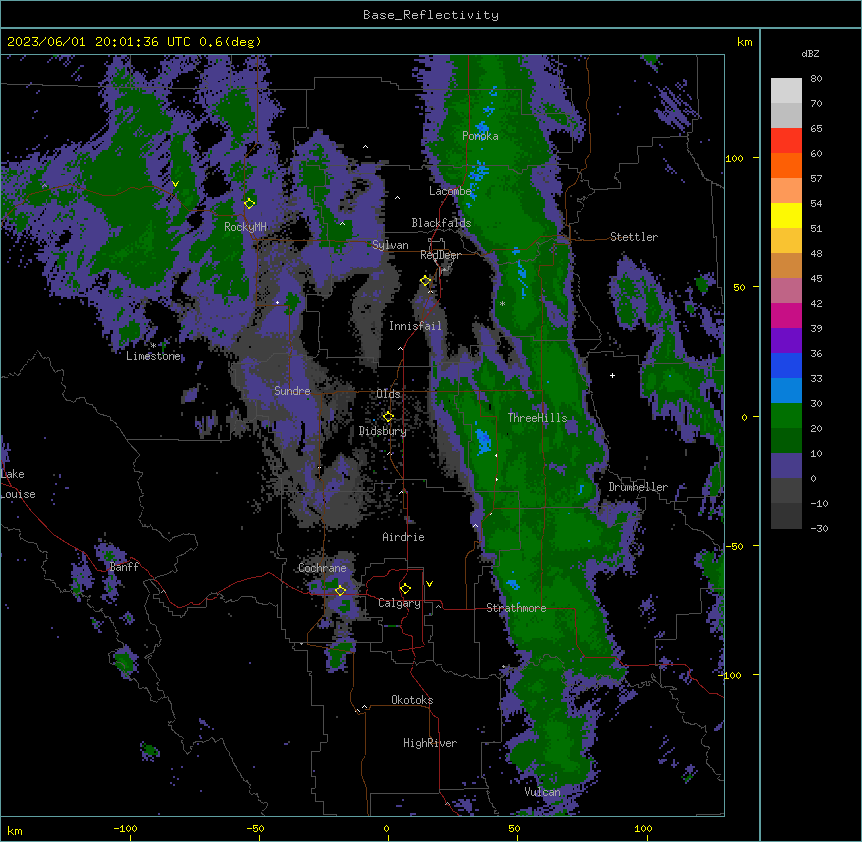The image size is (862, 842).
Task: Click the yellow V marker east of Calgary
Action: coord(429,584)
